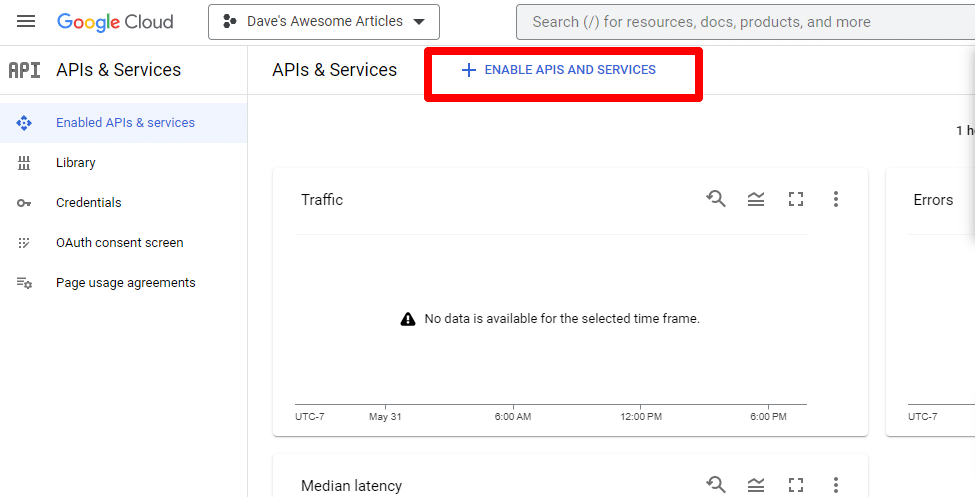Expand Median latency chart to fullscreen
975x497 pixels.
tap(796, 485)
